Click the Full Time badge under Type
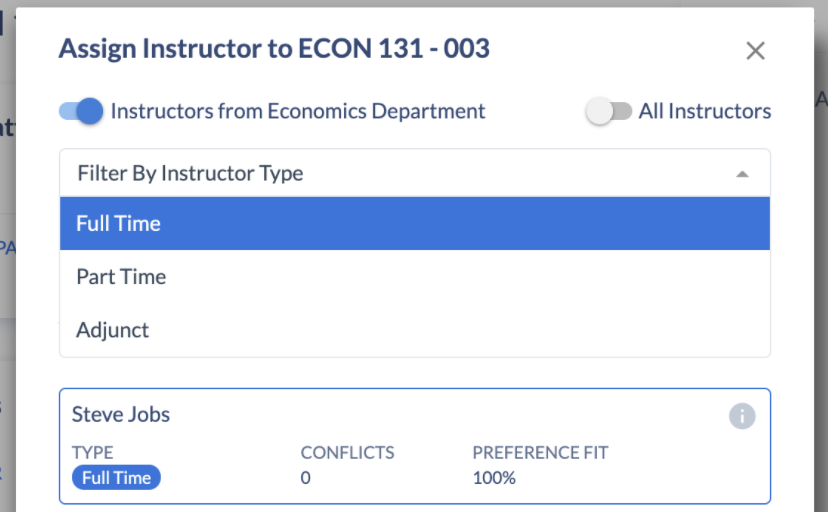This screenshot has height=518, width=828. 116,478
